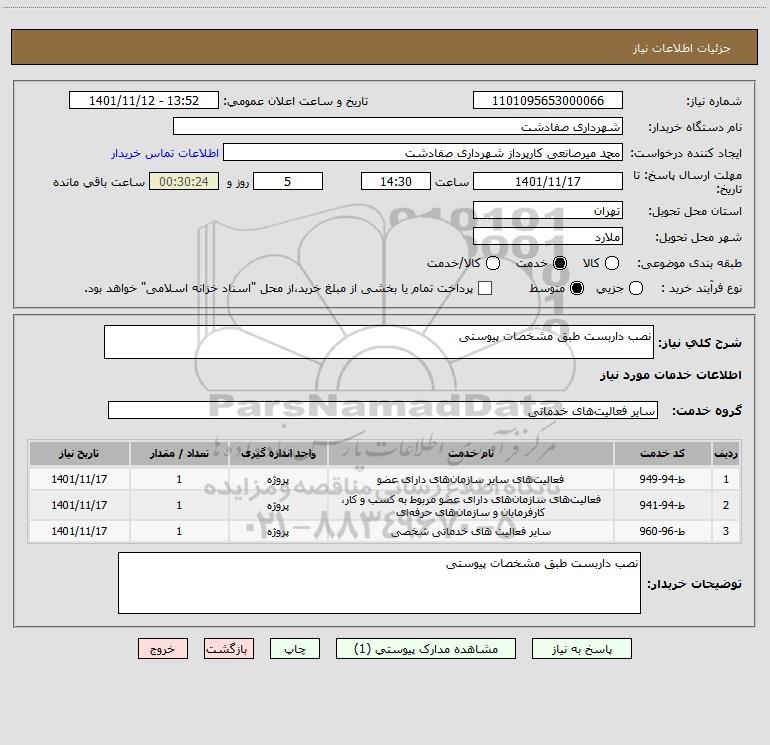Click the remaining time field 00:30:24
Image resolution: width=770 pixels, height=745 pixels.
184,181
